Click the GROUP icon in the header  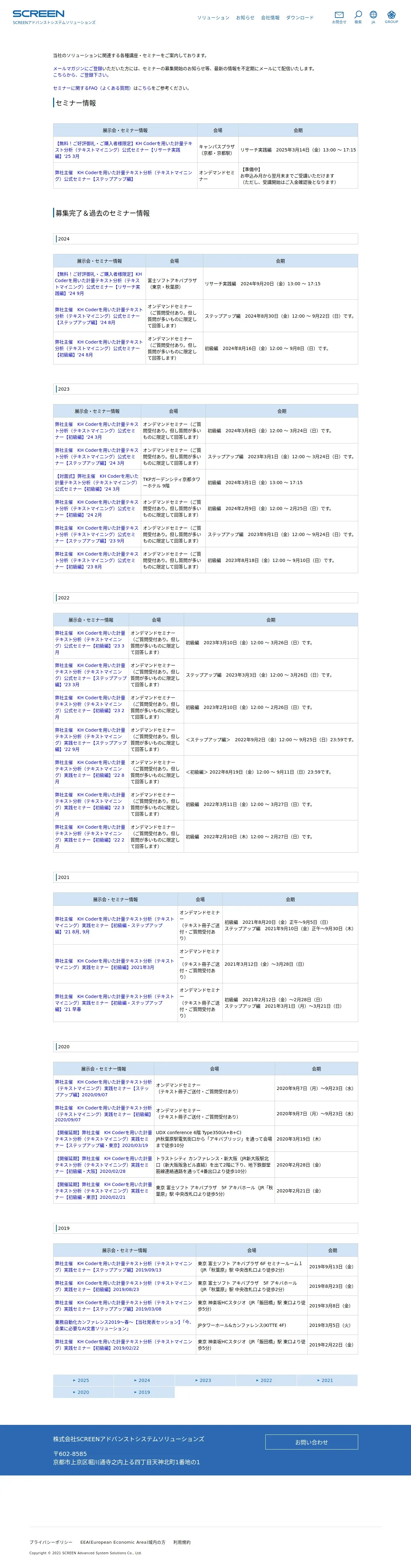(391, 17)
